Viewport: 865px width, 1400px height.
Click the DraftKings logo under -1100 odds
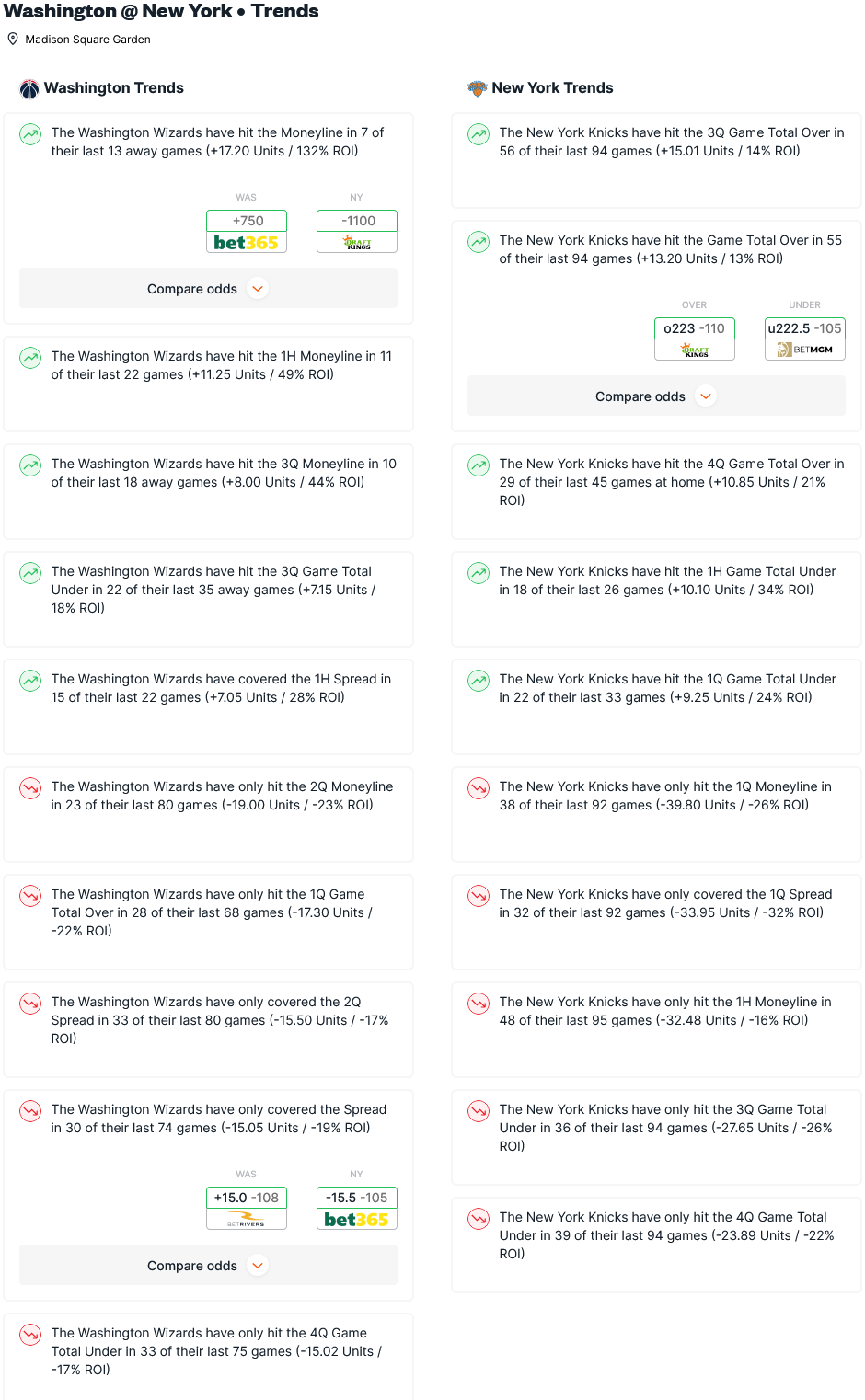point(357,243)
